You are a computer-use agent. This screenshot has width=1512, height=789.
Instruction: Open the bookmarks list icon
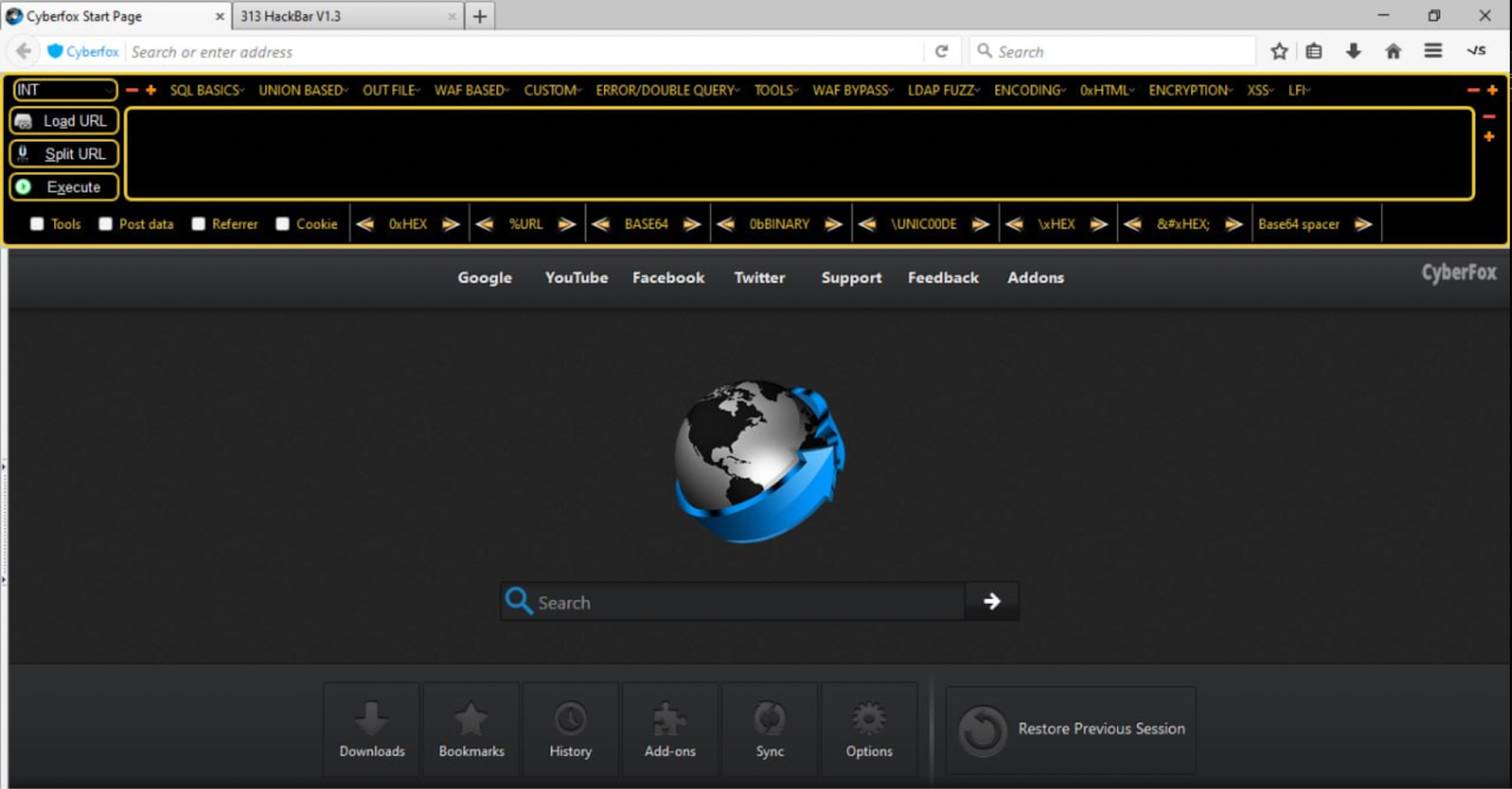pos(1314,51)
